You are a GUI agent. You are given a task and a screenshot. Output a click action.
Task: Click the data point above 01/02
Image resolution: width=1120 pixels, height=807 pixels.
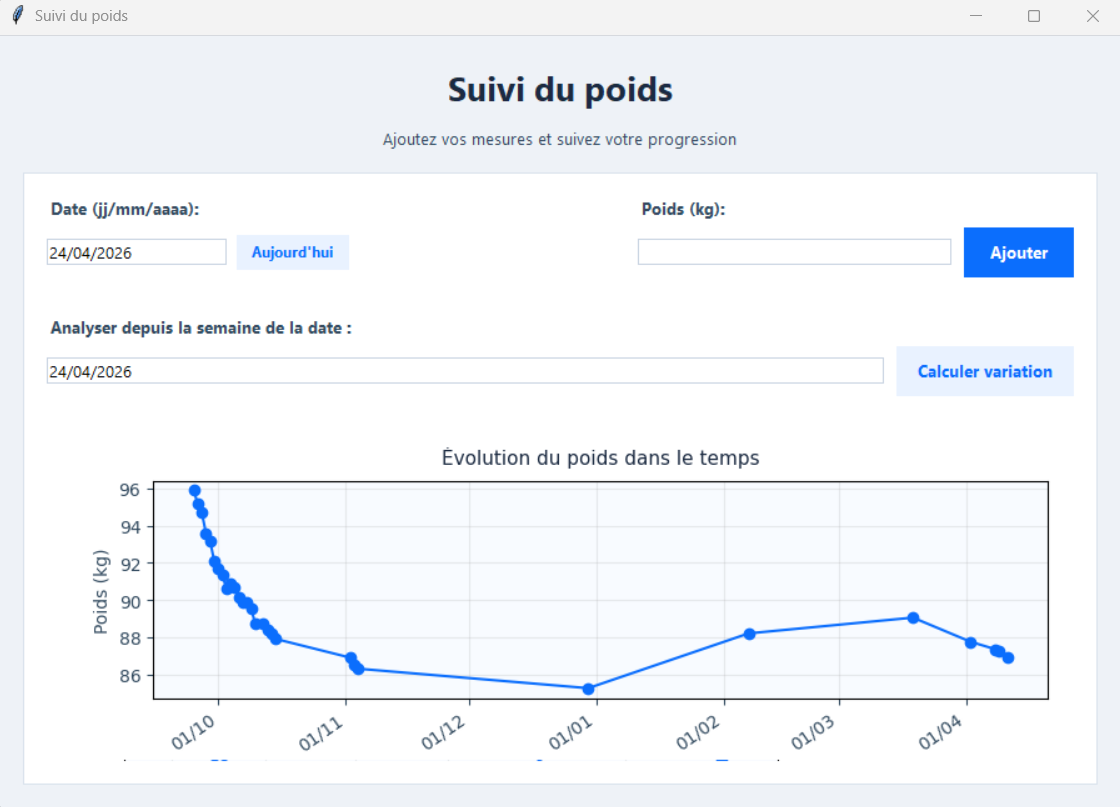pyautogui.click(x=749, y=634)
